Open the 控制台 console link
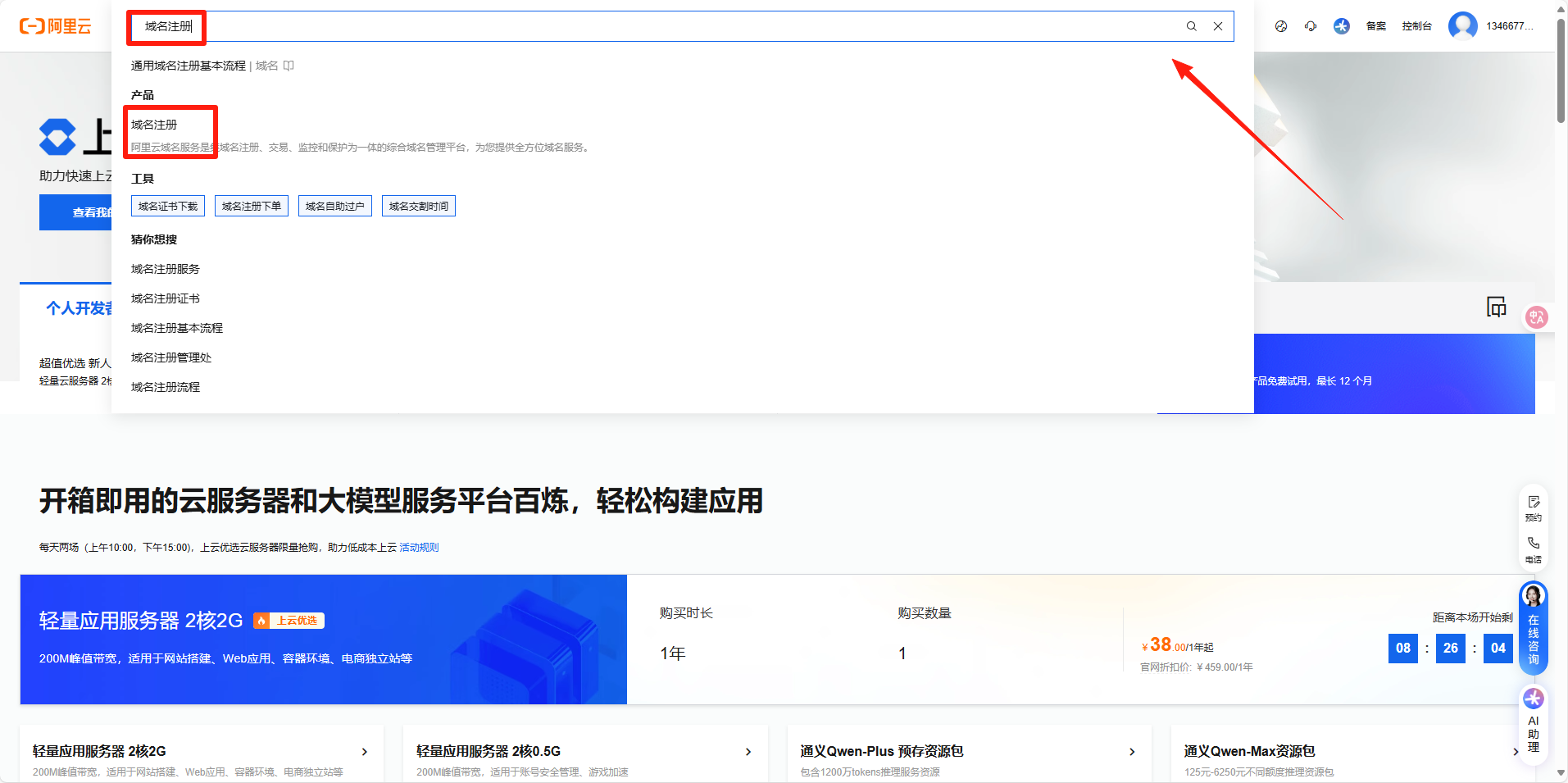 tap(1416, 26)
